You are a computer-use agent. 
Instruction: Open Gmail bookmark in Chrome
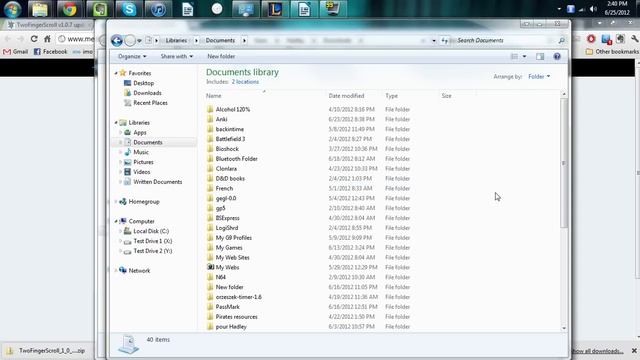[16, 51]
